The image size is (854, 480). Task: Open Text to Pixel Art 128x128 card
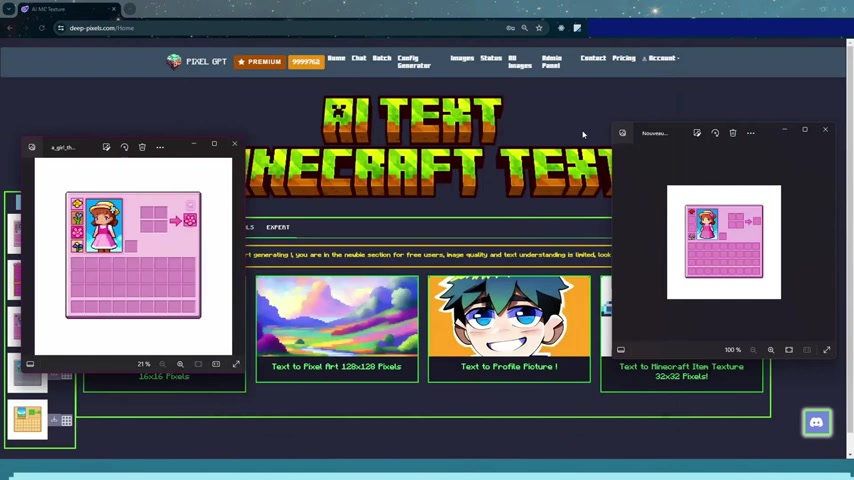tap(337, 329)
